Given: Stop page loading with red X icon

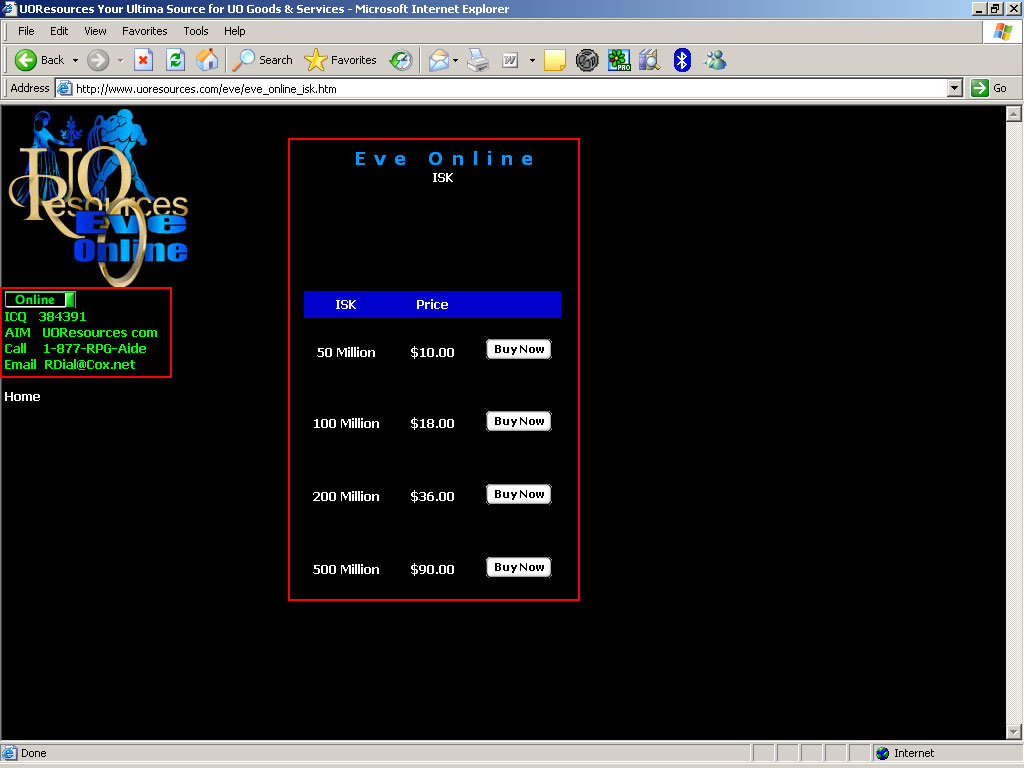Looking at the screenshot, I should [143, 60].
